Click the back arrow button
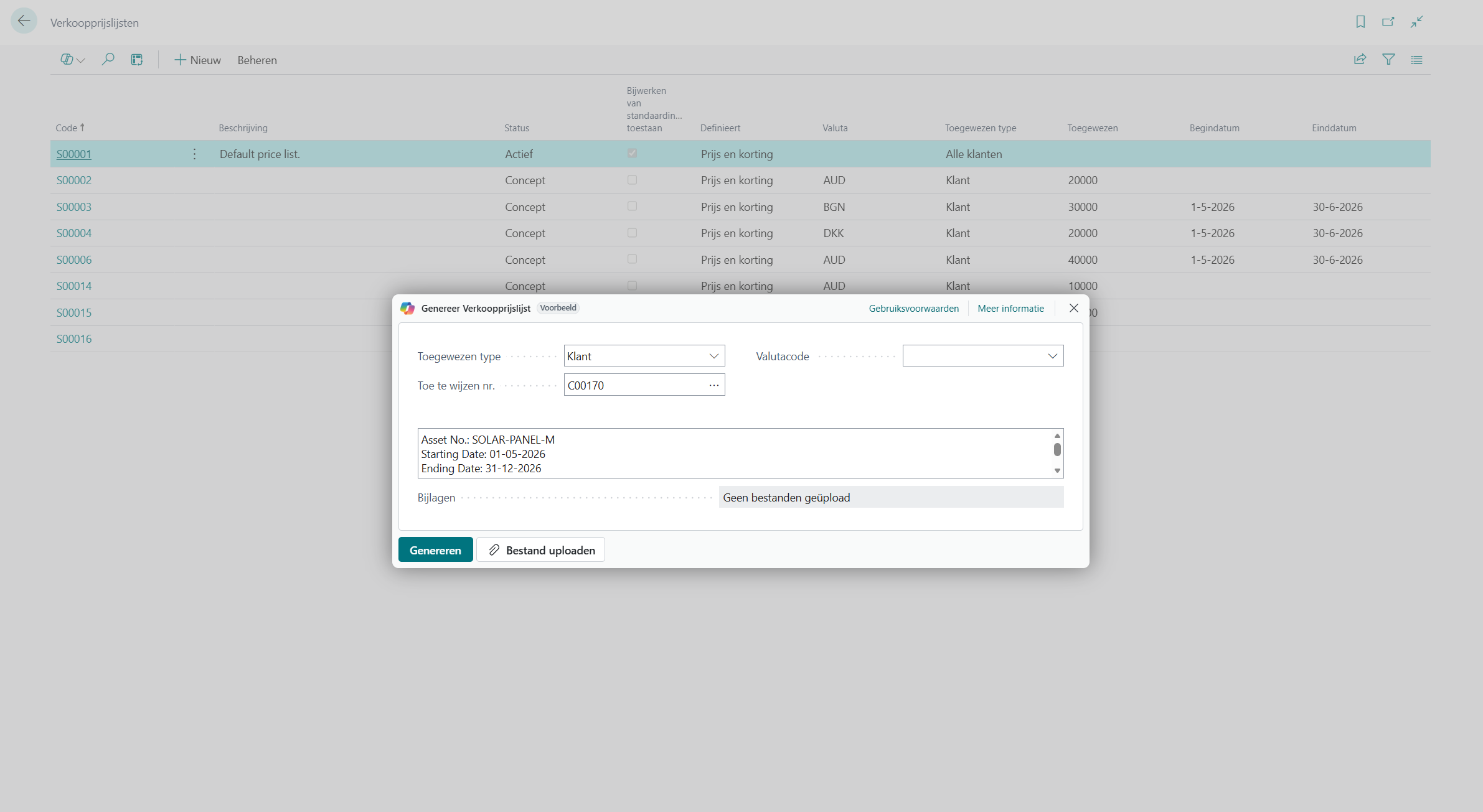Viewport: 1483px width, 812px height. (24, 21)
